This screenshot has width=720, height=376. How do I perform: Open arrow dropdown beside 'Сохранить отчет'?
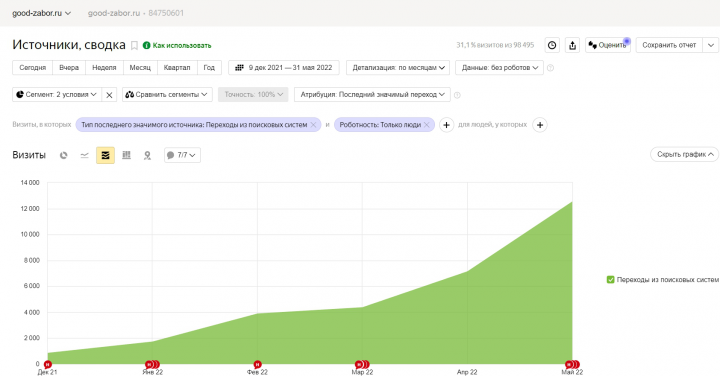pyautogui.click(x=711, y=45)
